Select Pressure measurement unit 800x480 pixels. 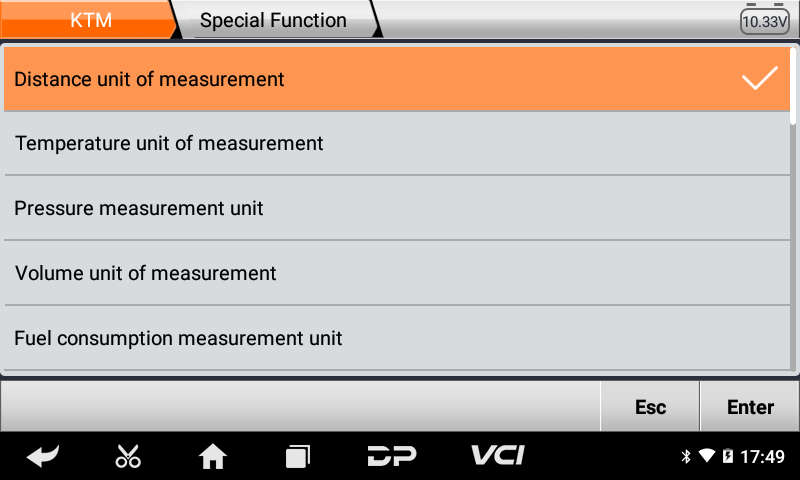pos(397,208)
